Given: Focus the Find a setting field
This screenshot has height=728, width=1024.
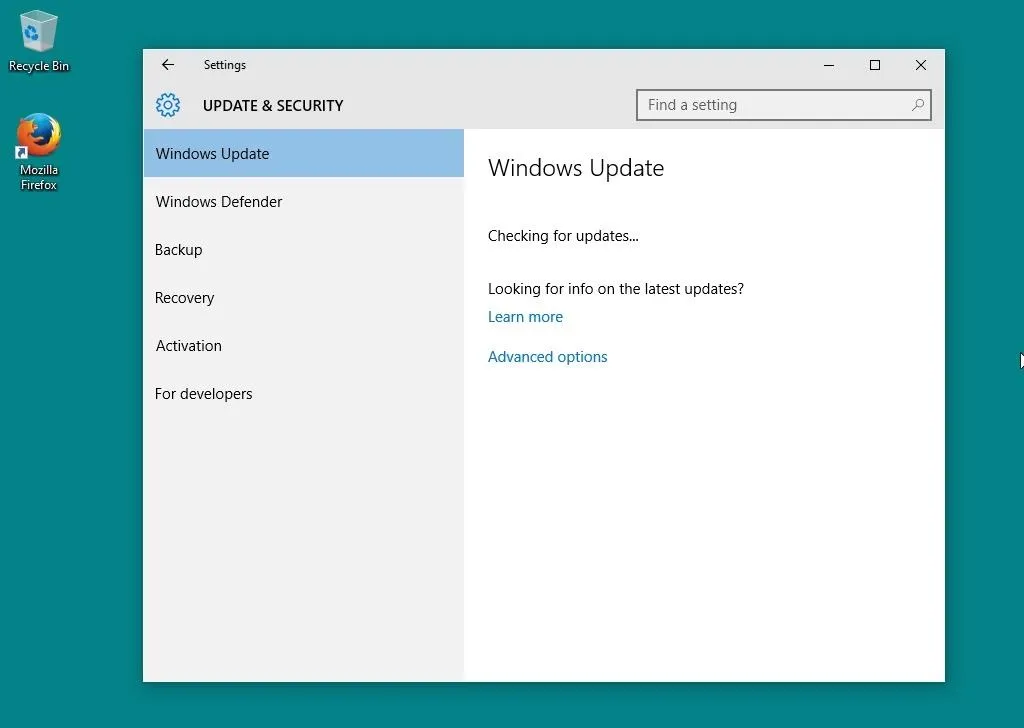Looking at the screenshot, I should coord(783,105).
